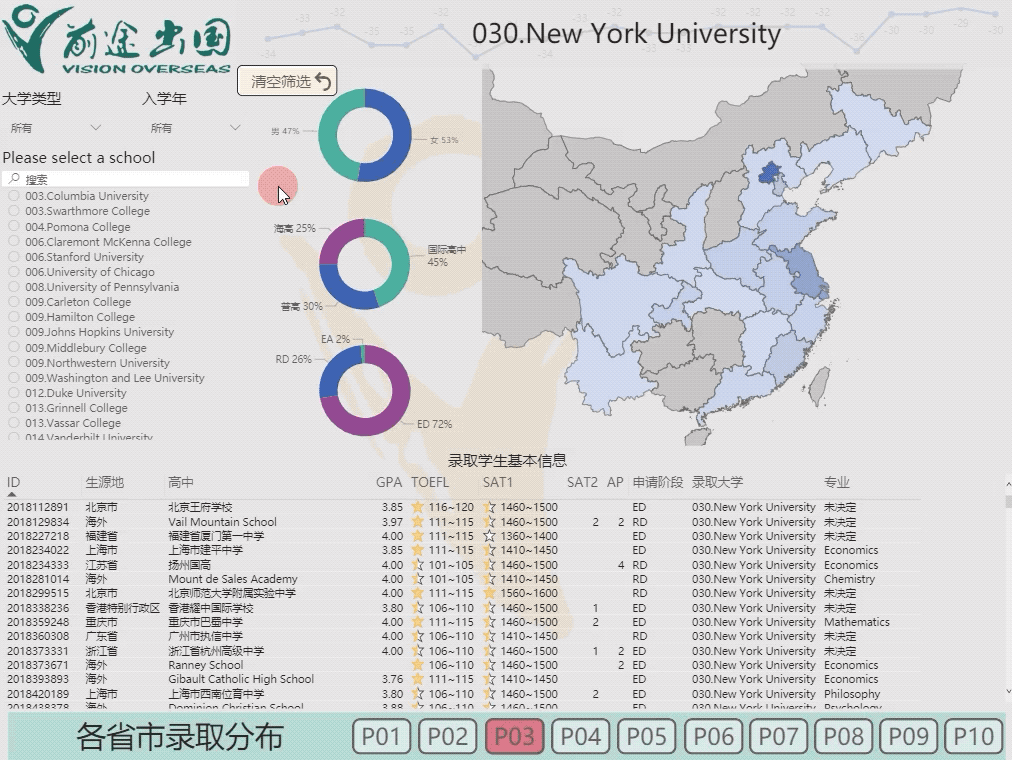
Task: Click the Vision Overseas logo
Action: coord(117,39)
